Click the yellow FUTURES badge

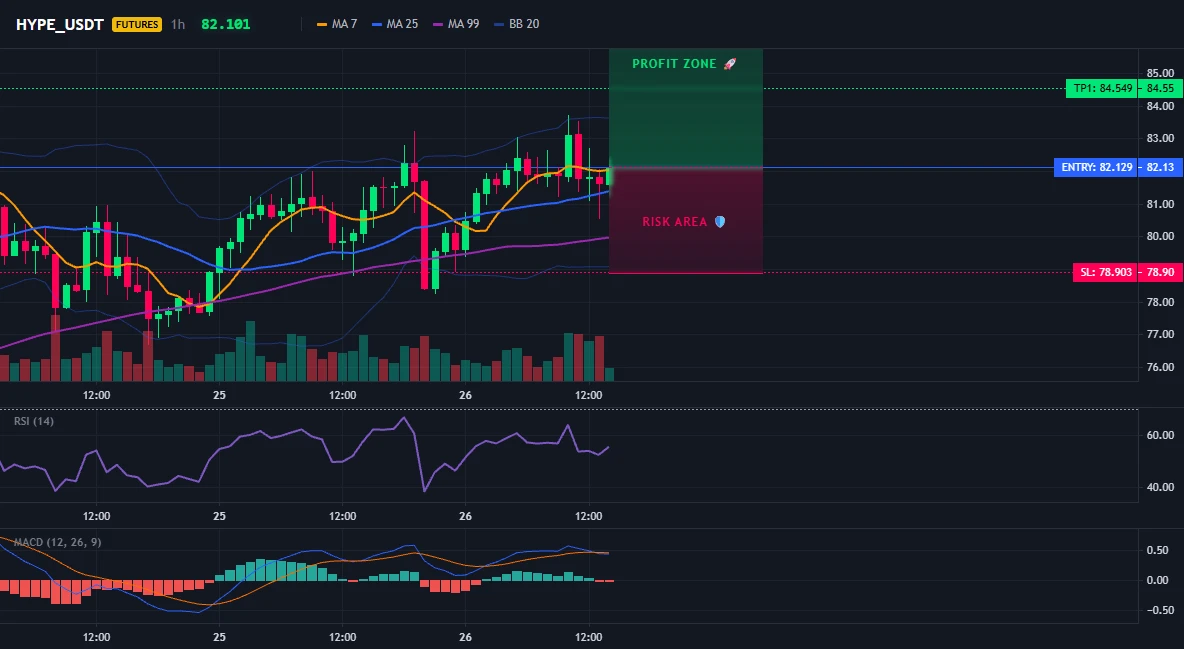pyautogui.click(x=137, y=24)
